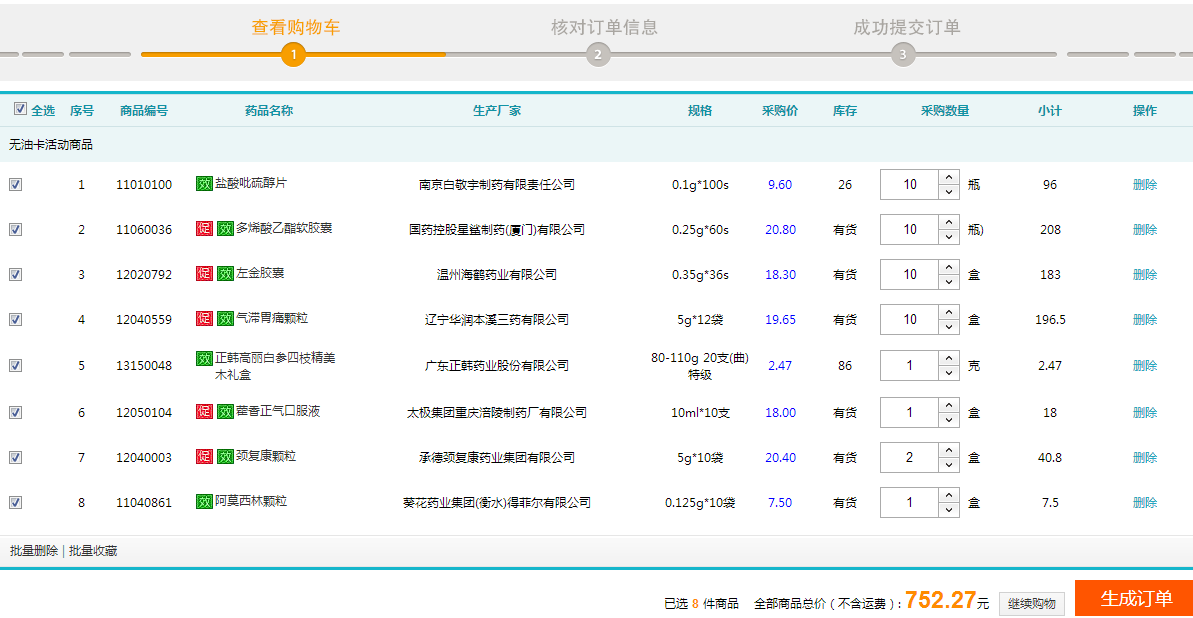Delete item 3 左金胶囊 via 删除
Image resolution: width=1193 pixels, height=618 pixels.
click(1144, 274)
